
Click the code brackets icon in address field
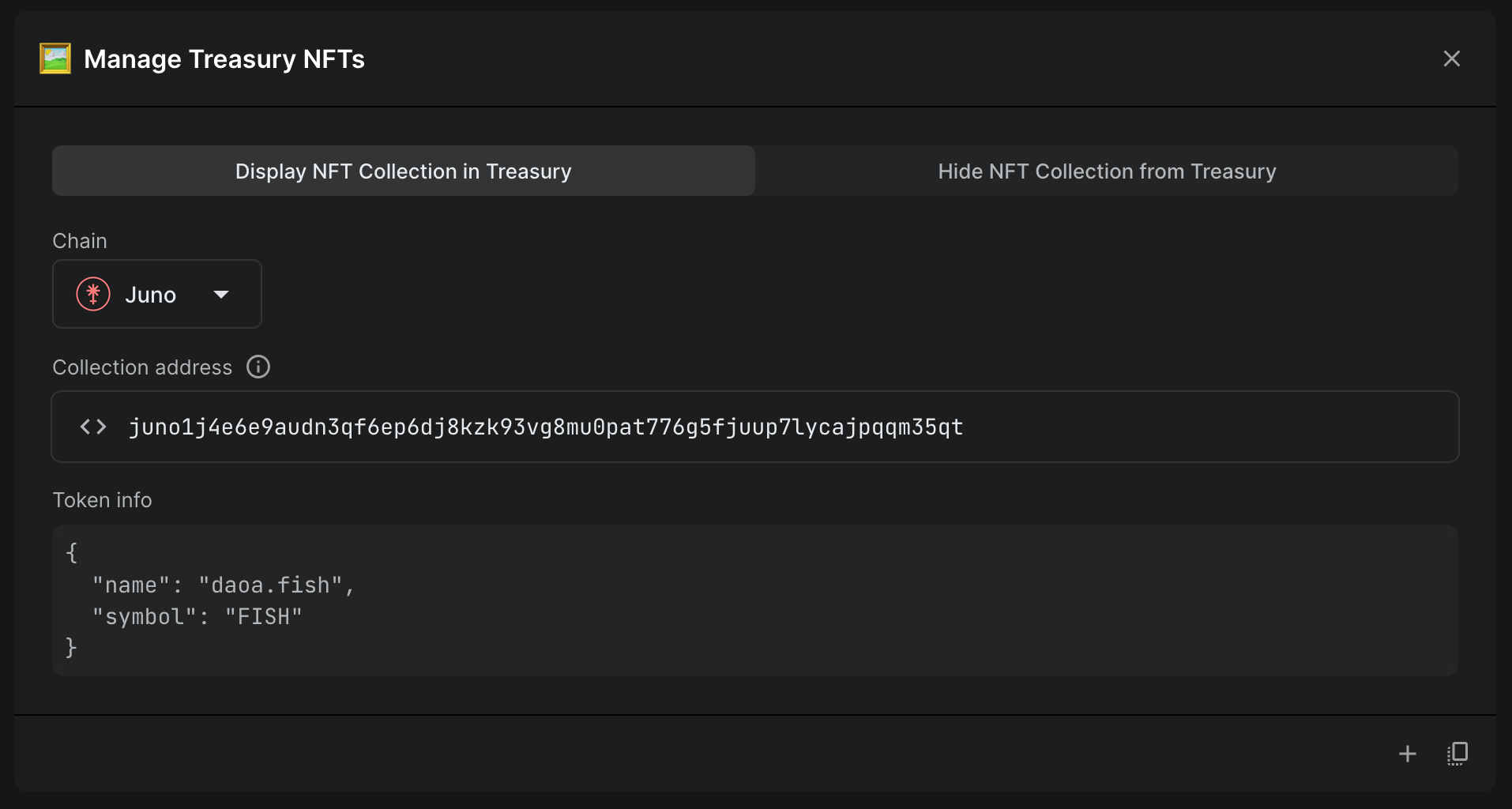coord(93,427)
